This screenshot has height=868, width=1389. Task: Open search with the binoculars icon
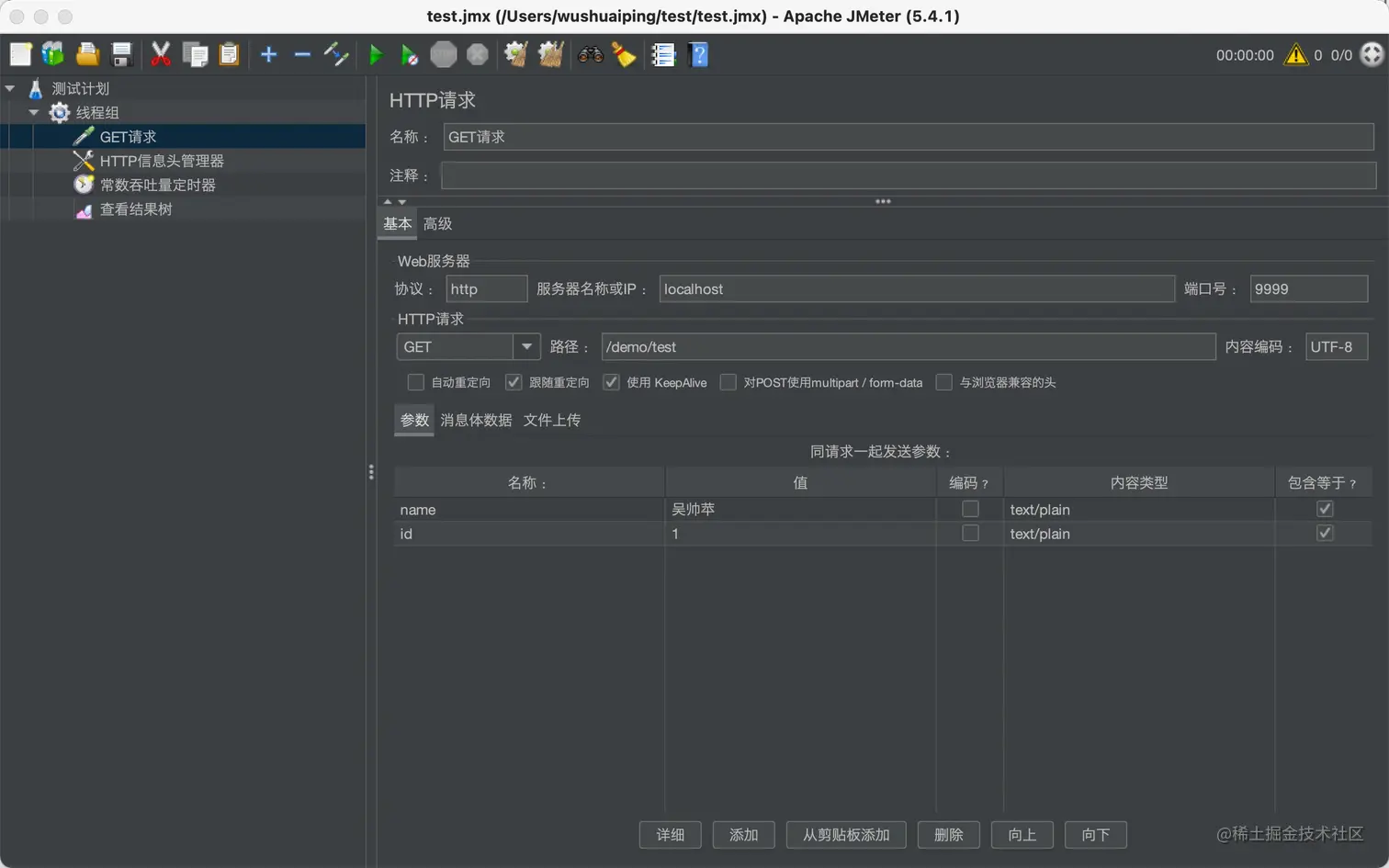coord(590,55)
